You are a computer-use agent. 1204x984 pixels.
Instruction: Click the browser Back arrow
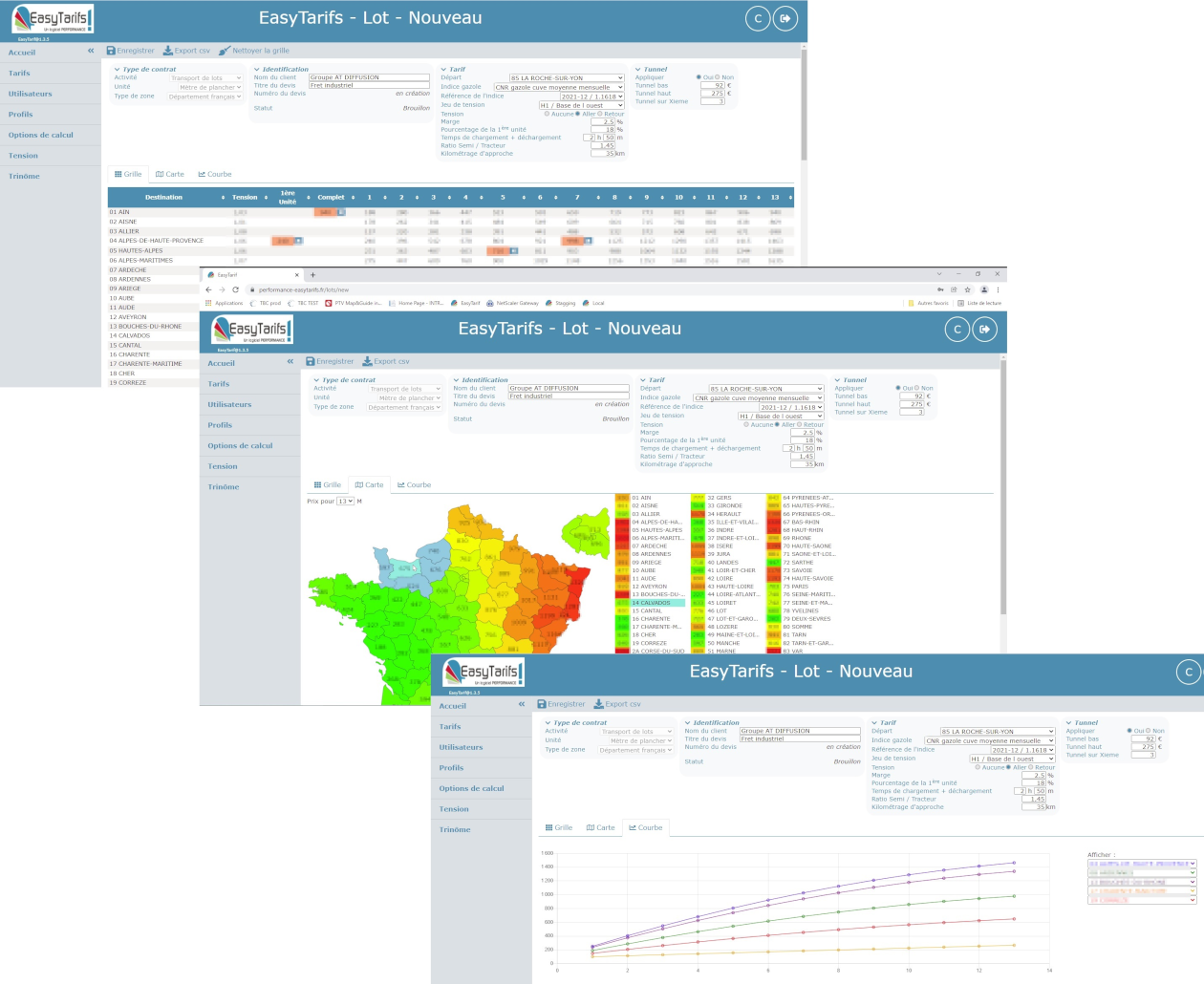click(208, 289)
